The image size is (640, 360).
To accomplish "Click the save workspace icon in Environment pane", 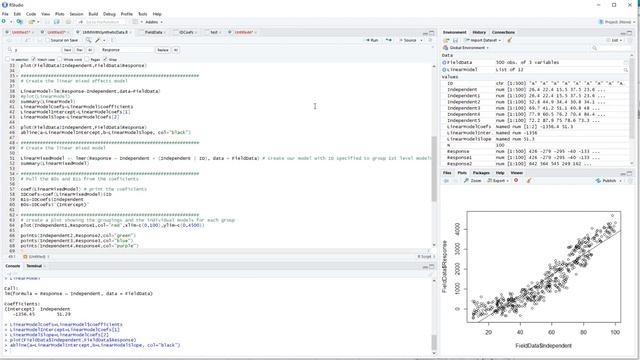I will 456,40.
